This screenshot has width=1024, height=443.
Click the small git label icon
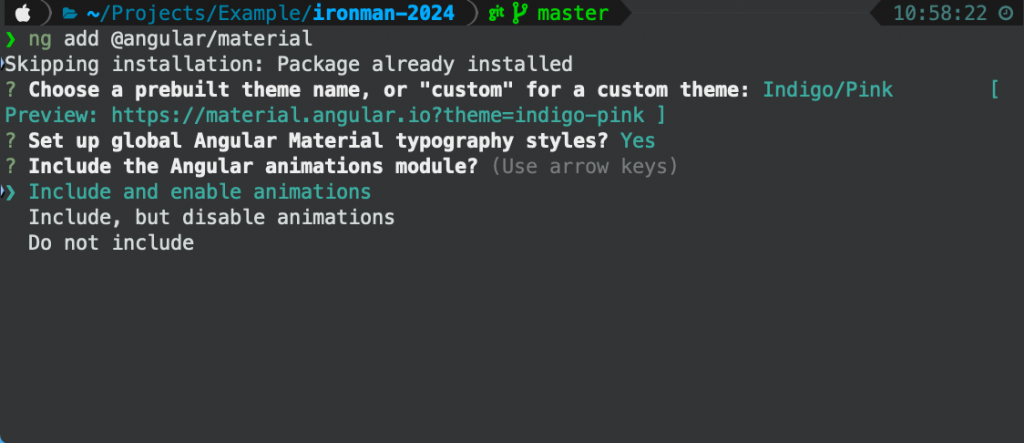pos(496,12)
